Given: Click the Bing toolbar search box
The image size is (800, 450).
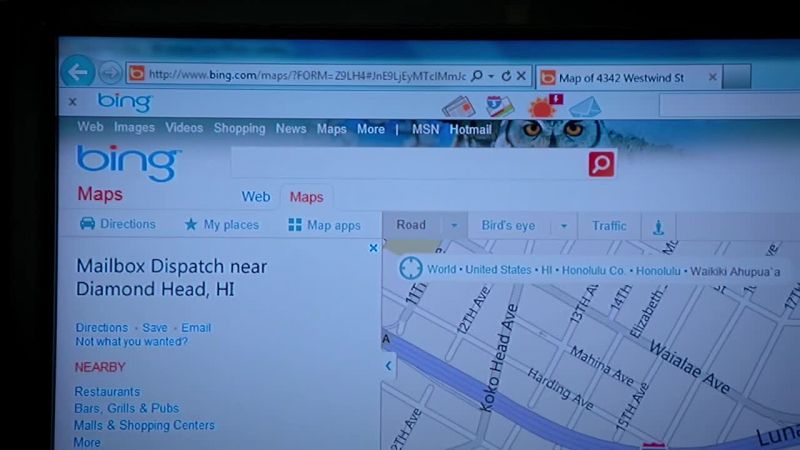Looking at the screenshot, I should pos(730,106).
